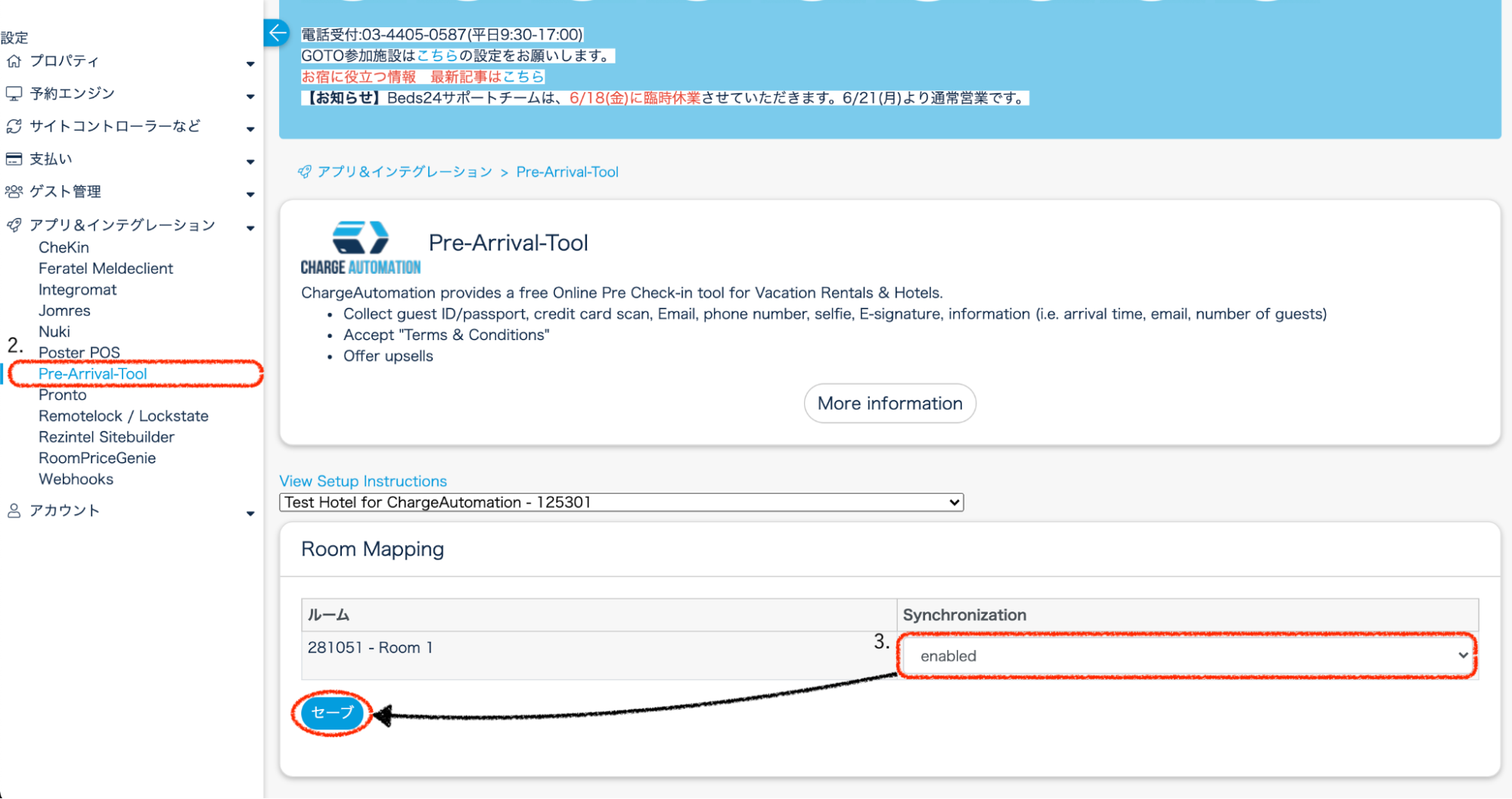Select Webhooks from the sidebar
The width and height of the screenshot is (1512, 799).
coord(76,479)
